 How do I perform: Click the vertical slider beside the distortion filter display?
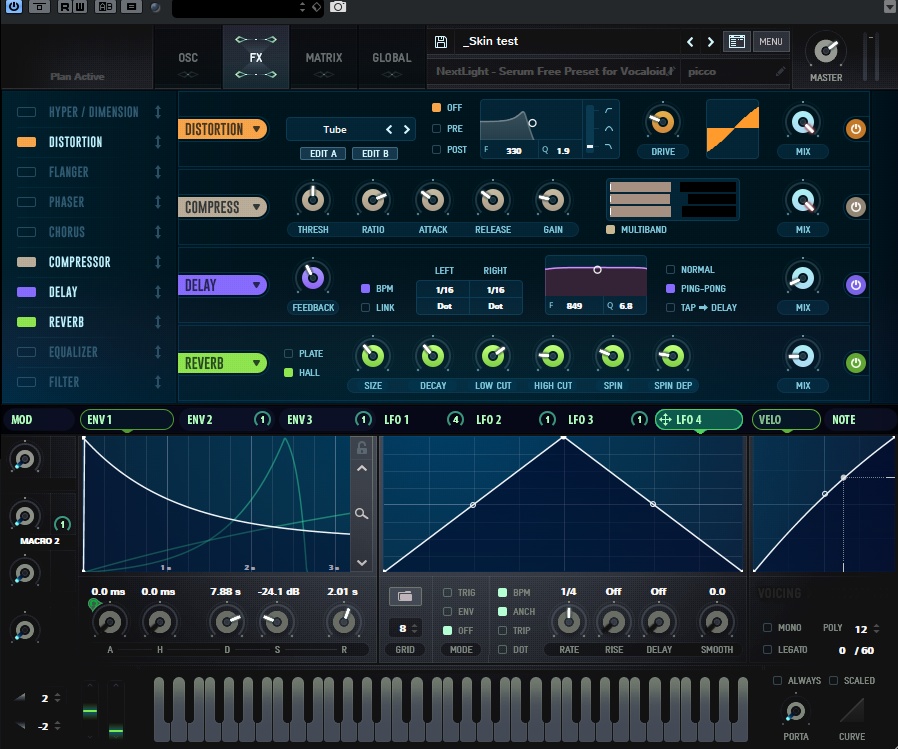(x=589, y=130)
